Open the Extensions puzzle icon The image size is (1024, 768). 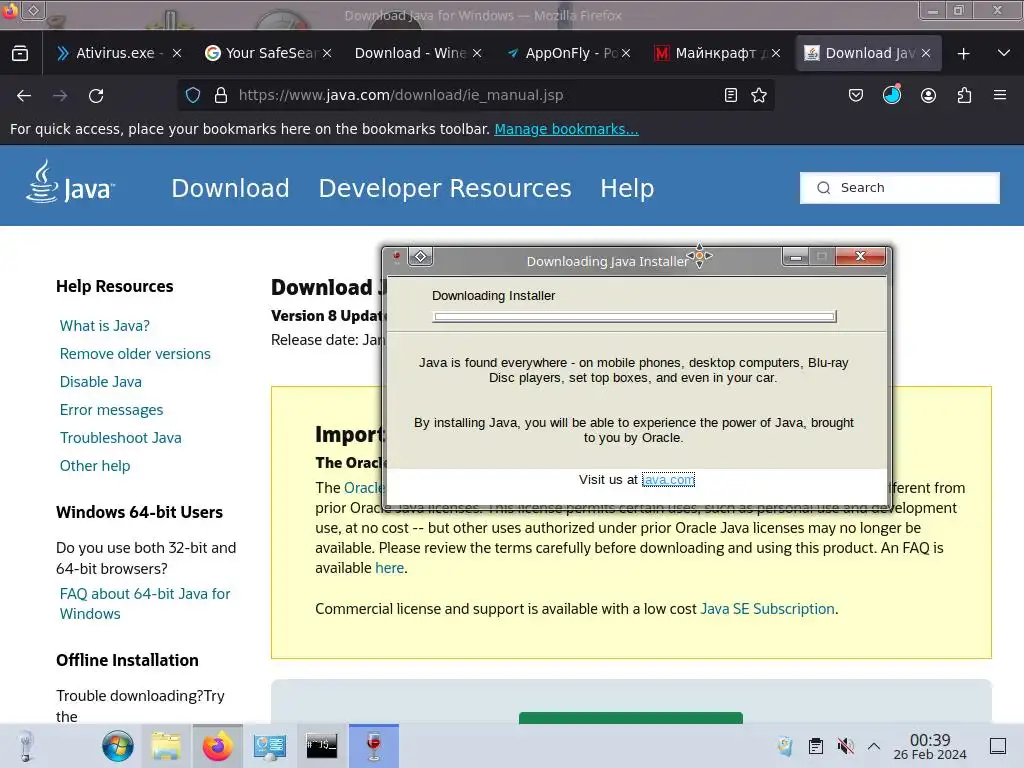click(964, 95)
